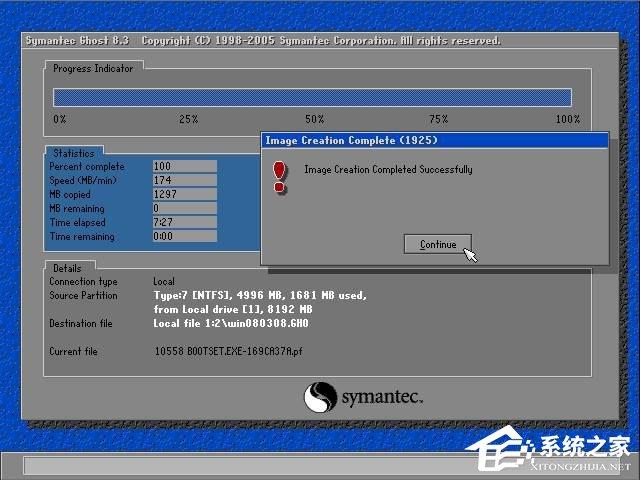Click the 75% progress marker label
640x480 pixels.
click(439, 119)
